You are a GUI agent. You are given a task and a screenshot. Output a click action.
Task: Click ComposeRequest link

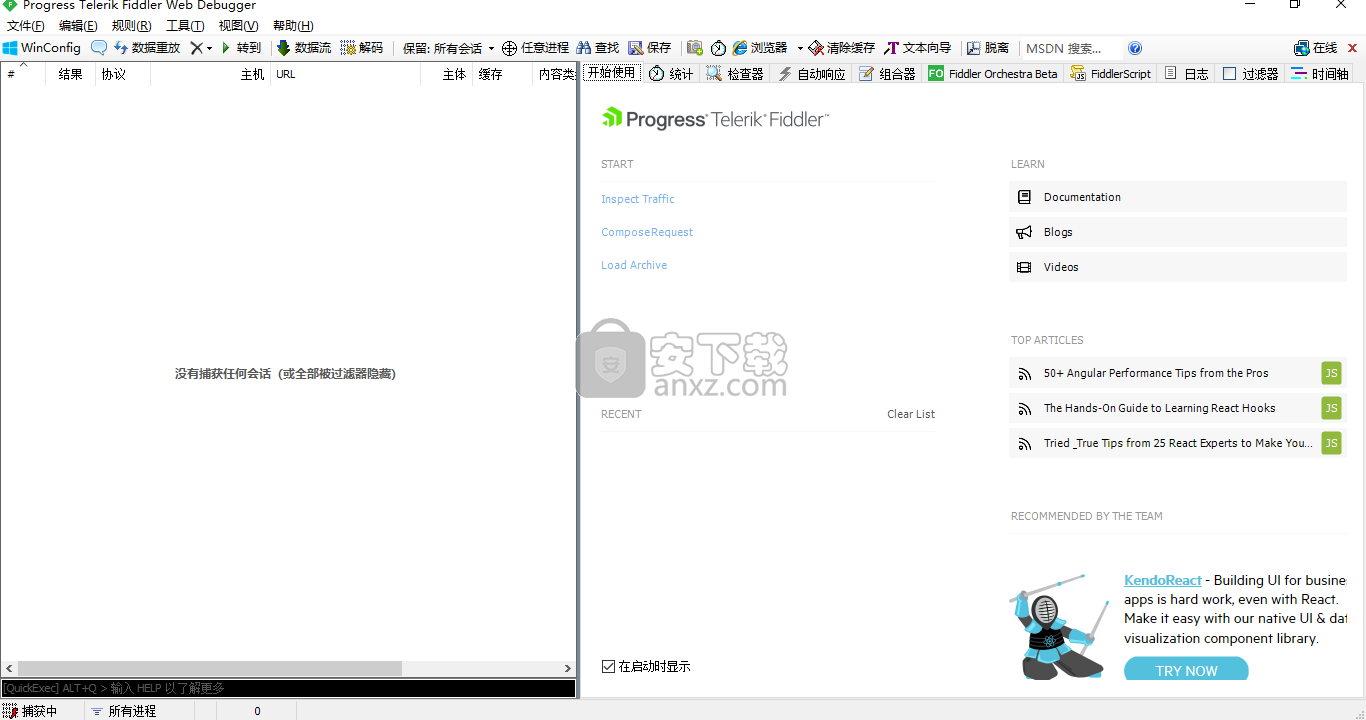[x=647, y=232]
